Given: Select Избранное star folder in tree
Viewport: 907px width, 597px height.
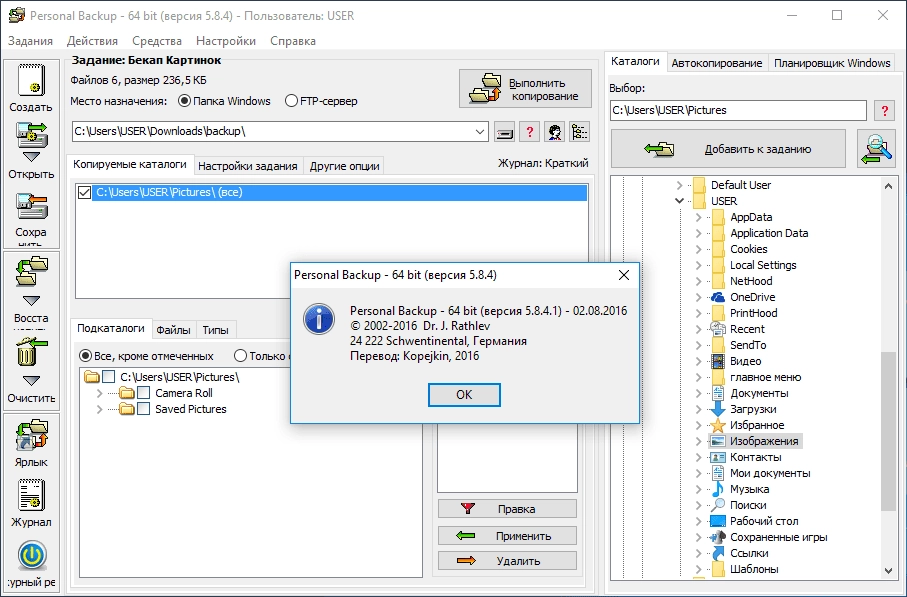Looking at the screenshot, I should [x=757, y=425].
